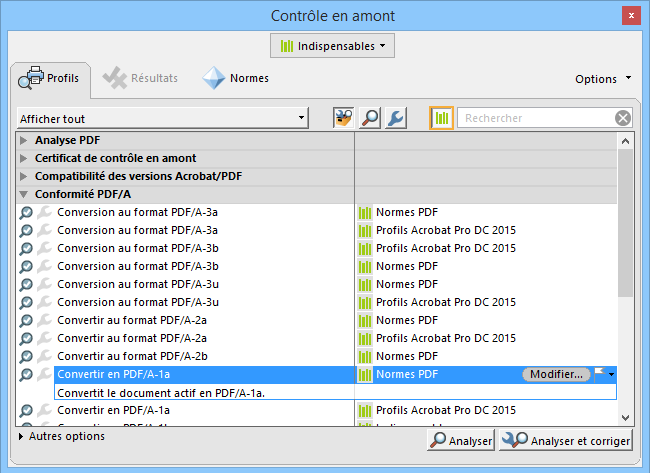Image resolution: width=650 pixels, height=473 pixels.
Task: Click the wrench fixups icon in toolbar
Action: click(x=395, y=118)
